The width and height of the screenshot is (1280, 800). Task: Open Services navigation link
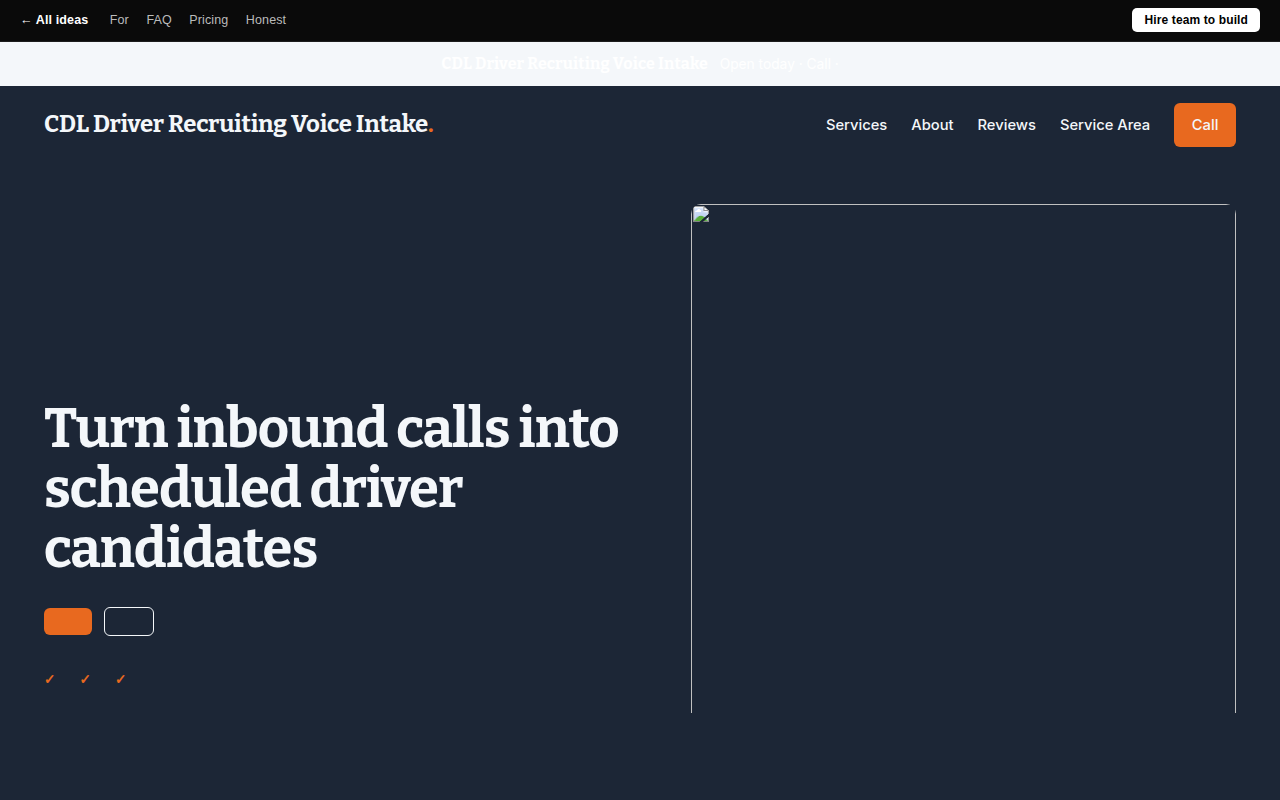[856, 125]
